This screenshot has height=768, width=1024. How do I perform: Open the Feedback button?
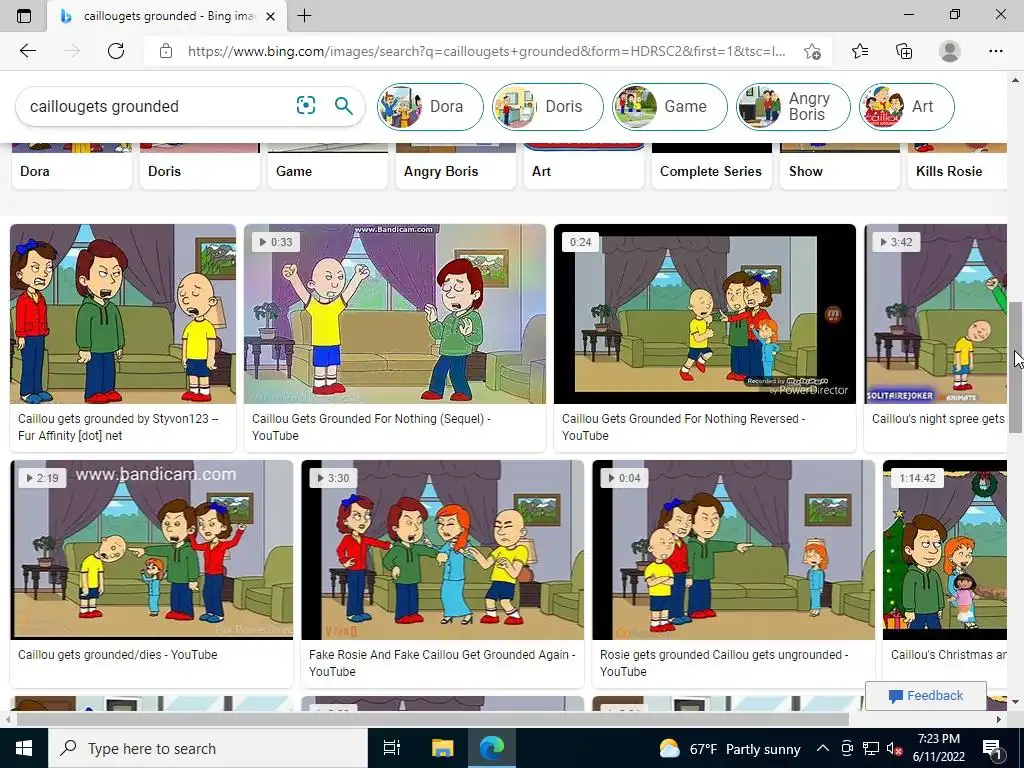926,696
